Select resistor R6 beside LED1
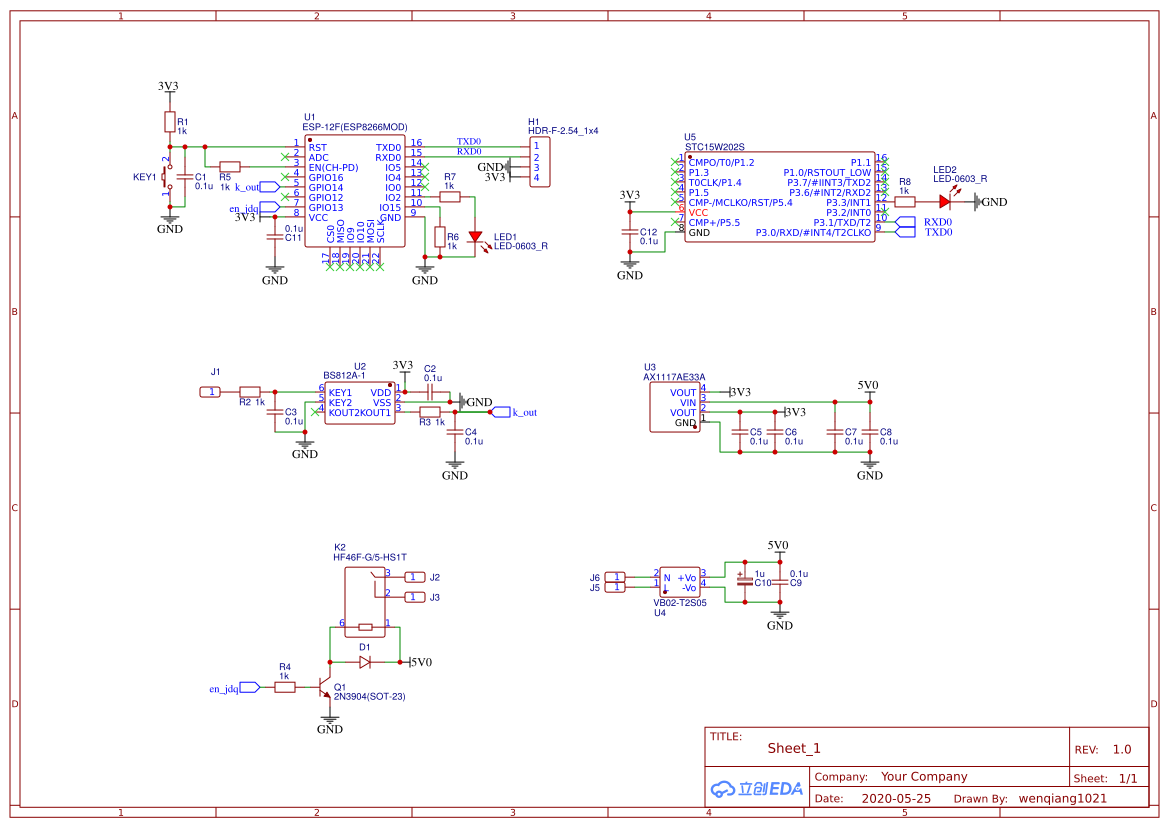 click(440, 237)
